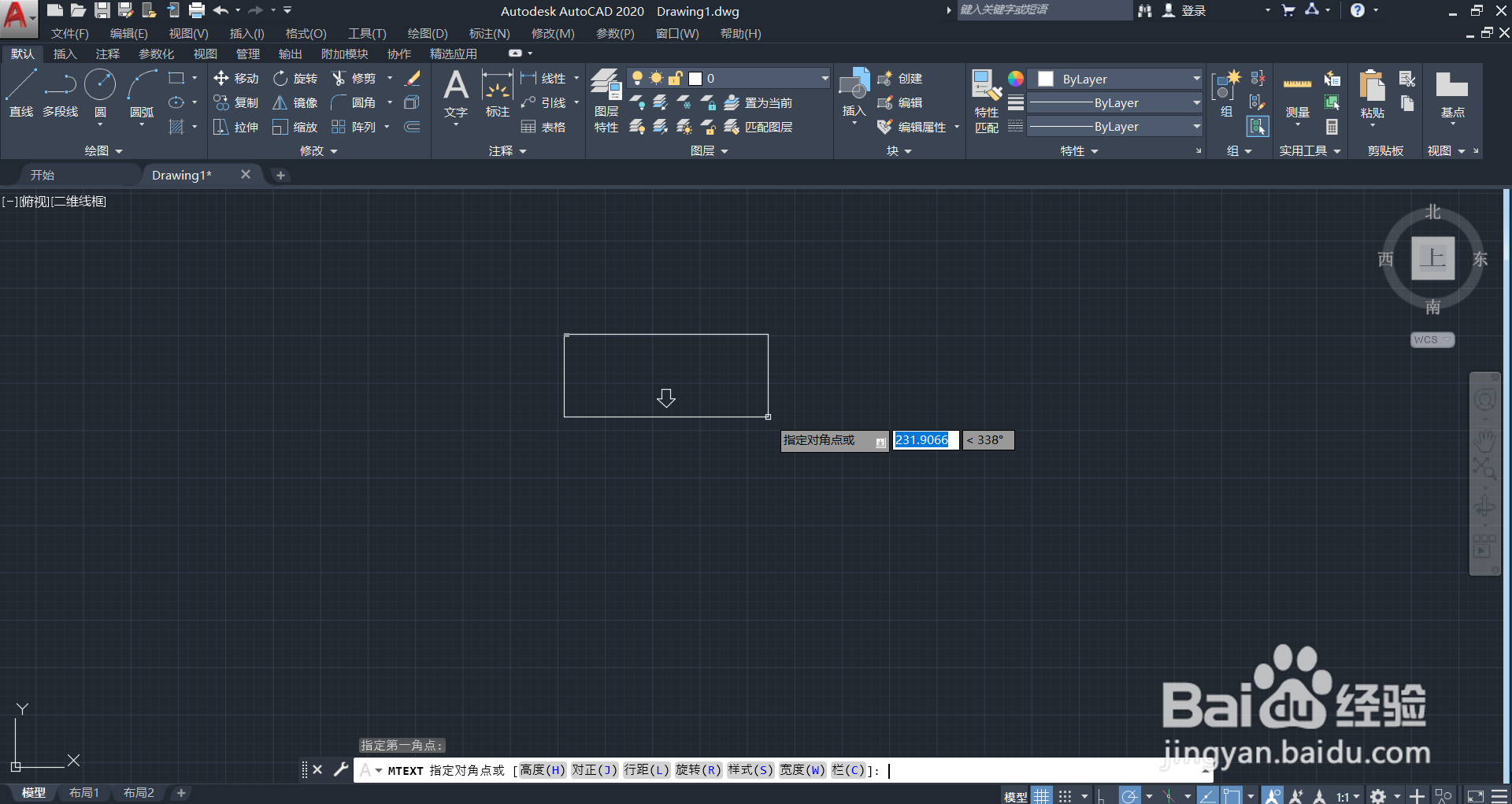
Task: Select the Polyline (多段线) tool
Action: [61, 93]
